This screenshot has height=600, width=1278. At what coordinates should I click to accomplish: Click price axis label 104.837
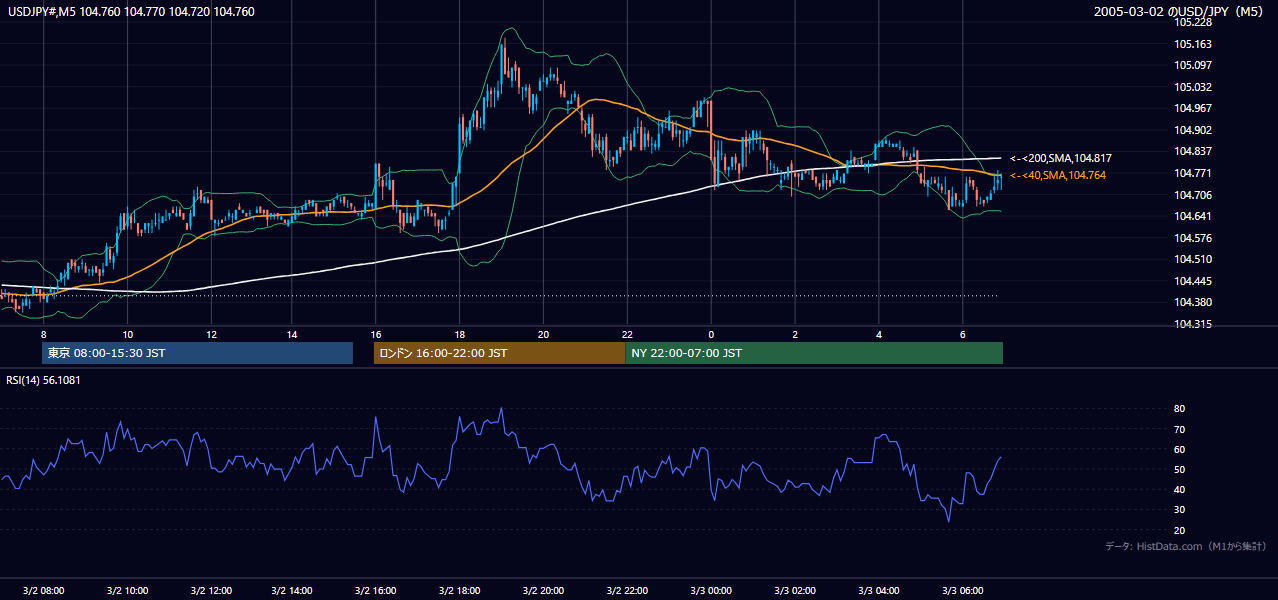[1193, 151]
